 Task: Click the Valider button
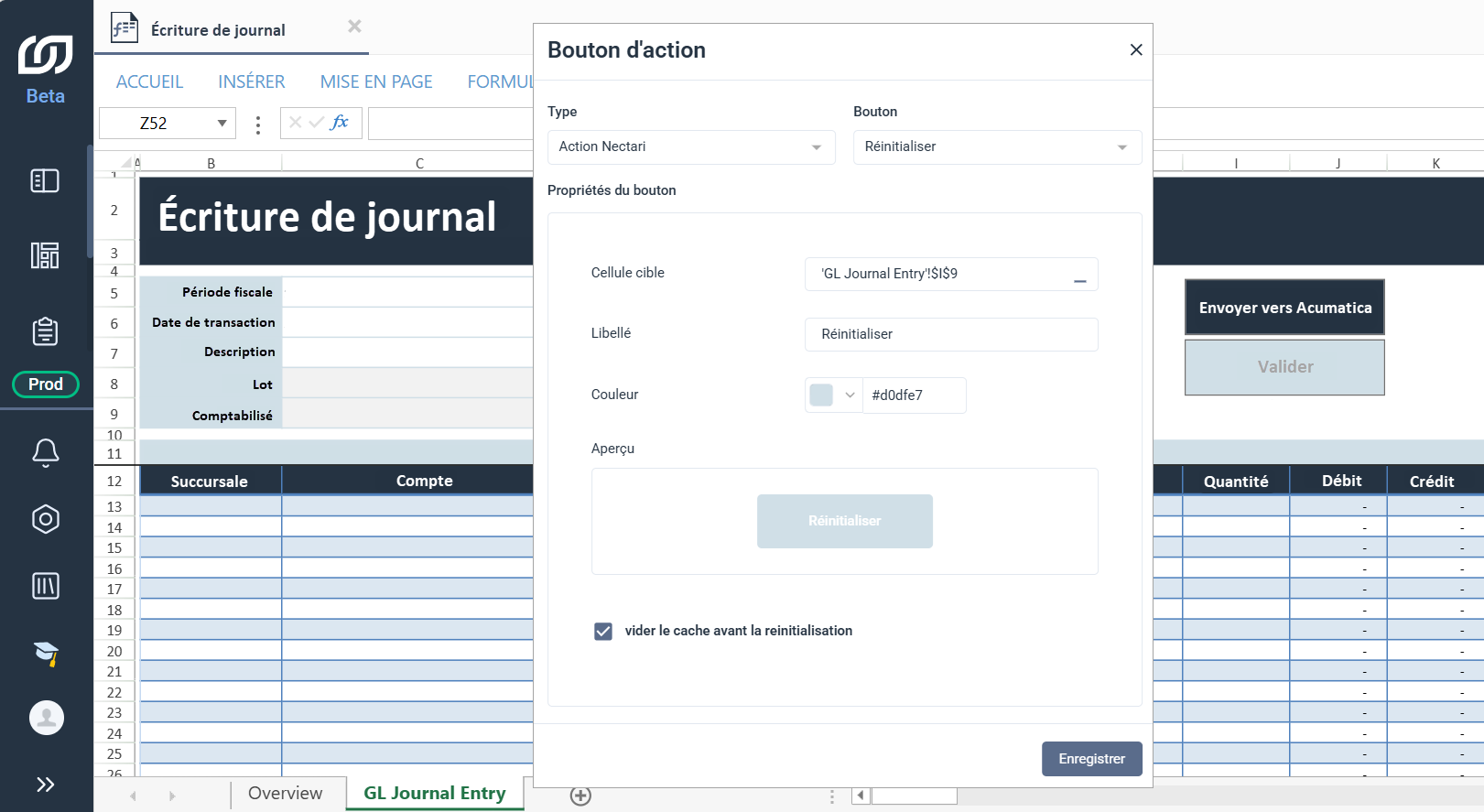point(1284,367)
